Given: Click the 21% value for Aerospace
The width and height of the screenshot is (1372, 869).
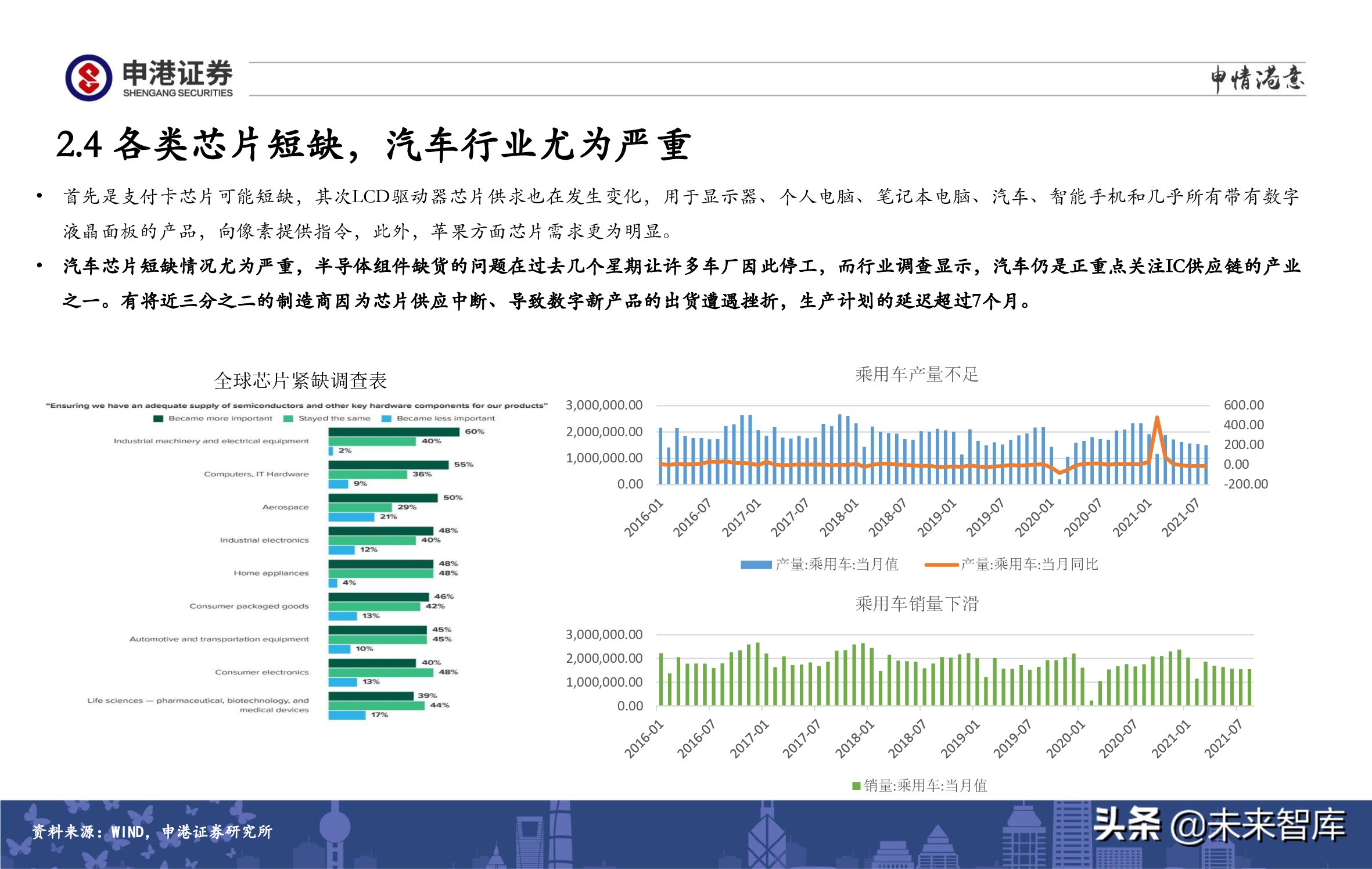Looking at the screenshot, I should click(x=388, y=516).
